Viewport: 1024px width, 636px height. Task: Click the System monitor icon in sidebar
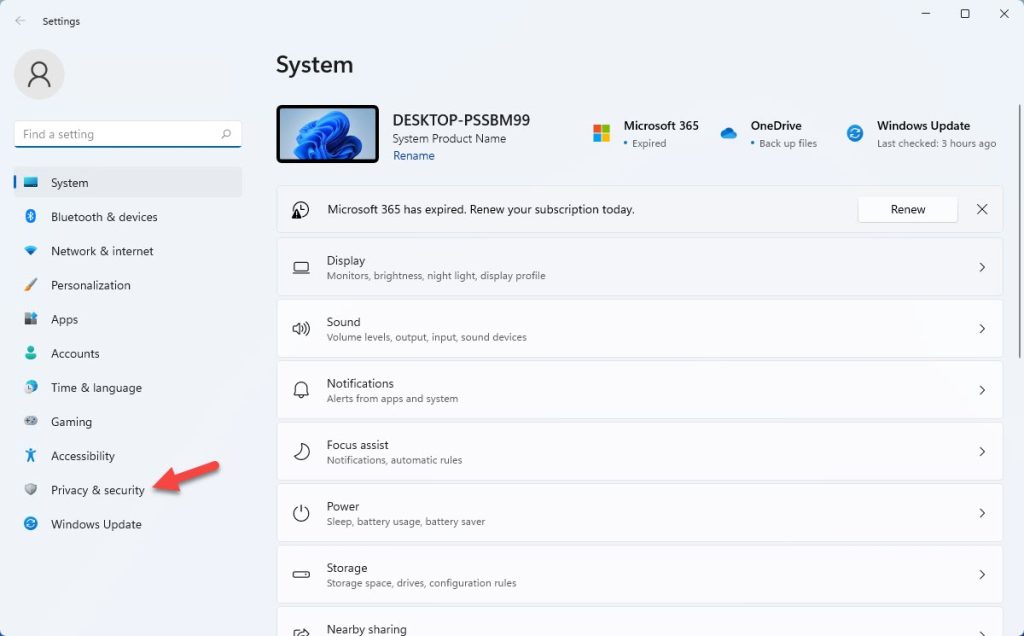click(31, 182)
